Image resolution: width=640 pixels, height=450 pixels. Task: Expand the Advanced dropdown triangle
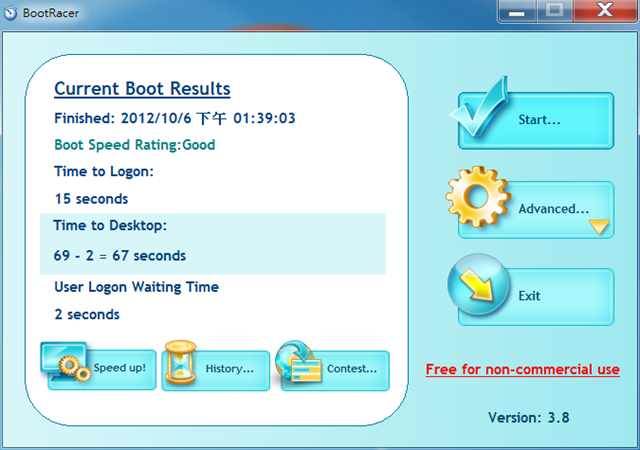(599, 227)
